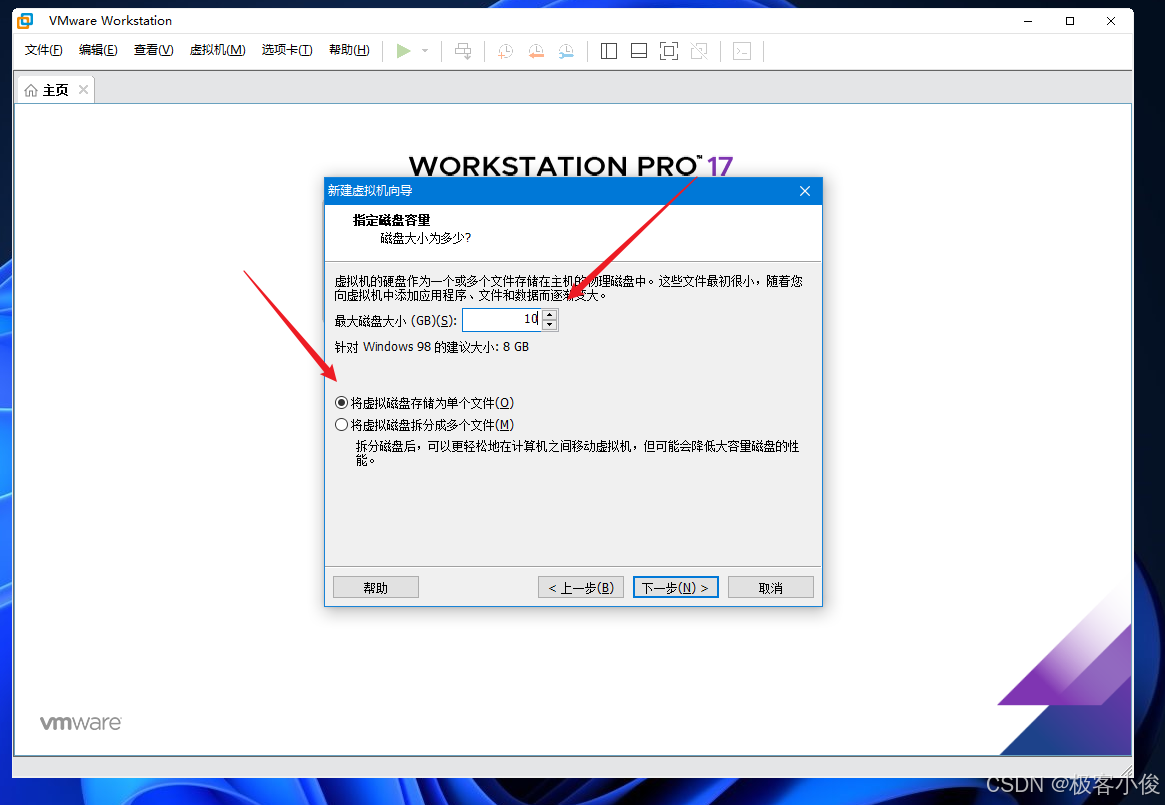Open the 文件(F) menu

point(43,50)
